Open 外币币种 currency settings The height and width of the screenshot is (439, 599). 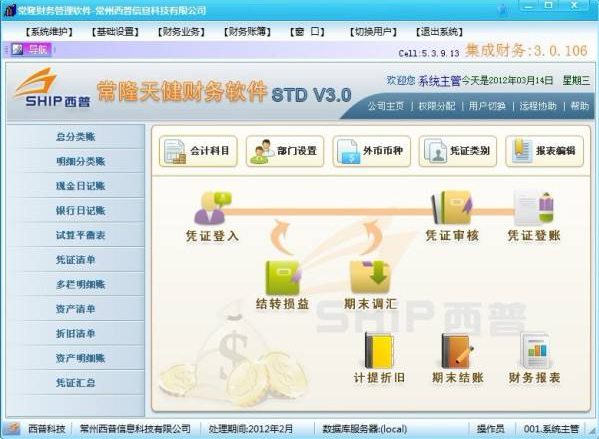tap(371, 151)
